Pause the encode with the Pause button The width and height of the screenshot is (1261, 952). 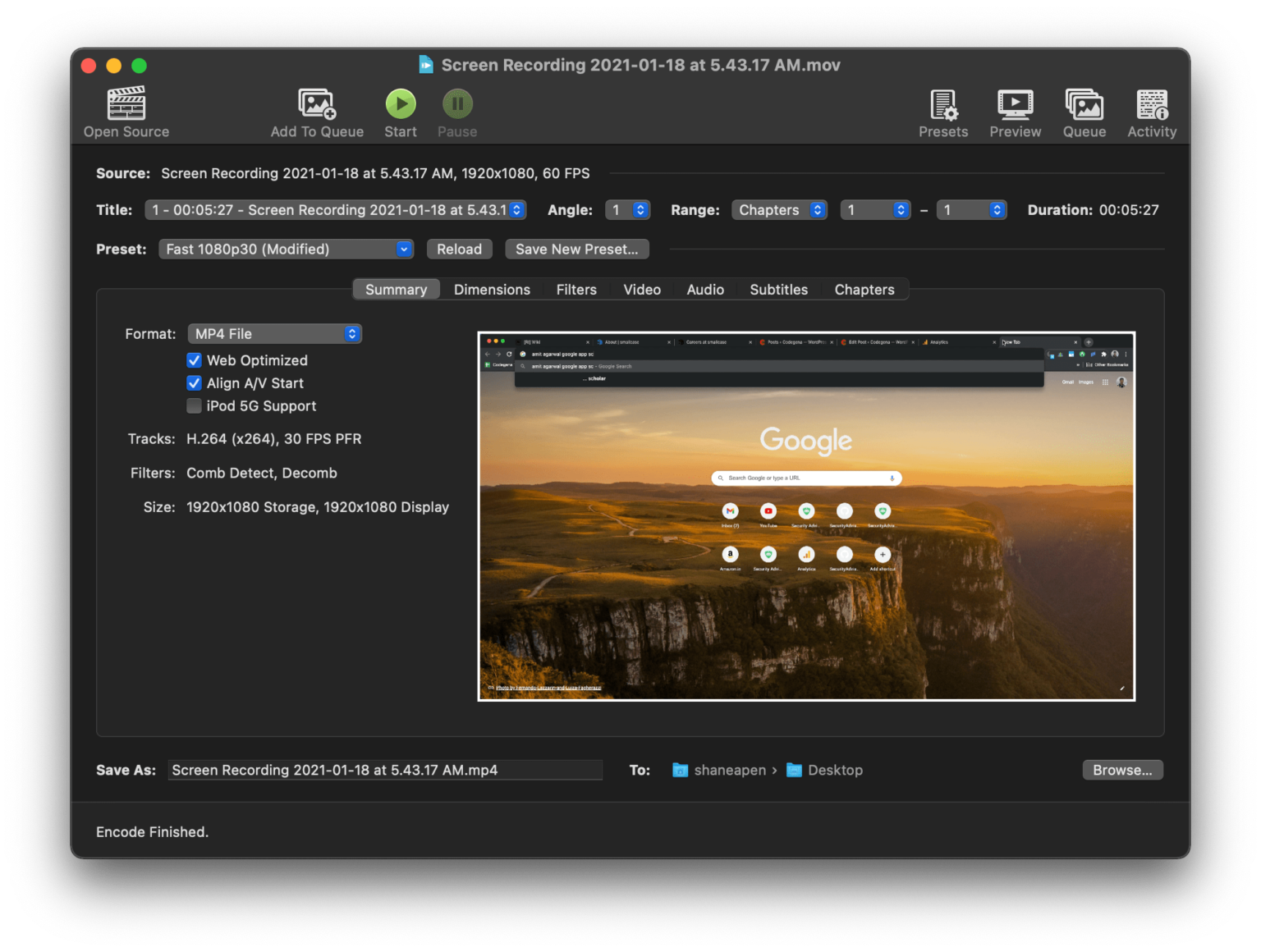457,112
